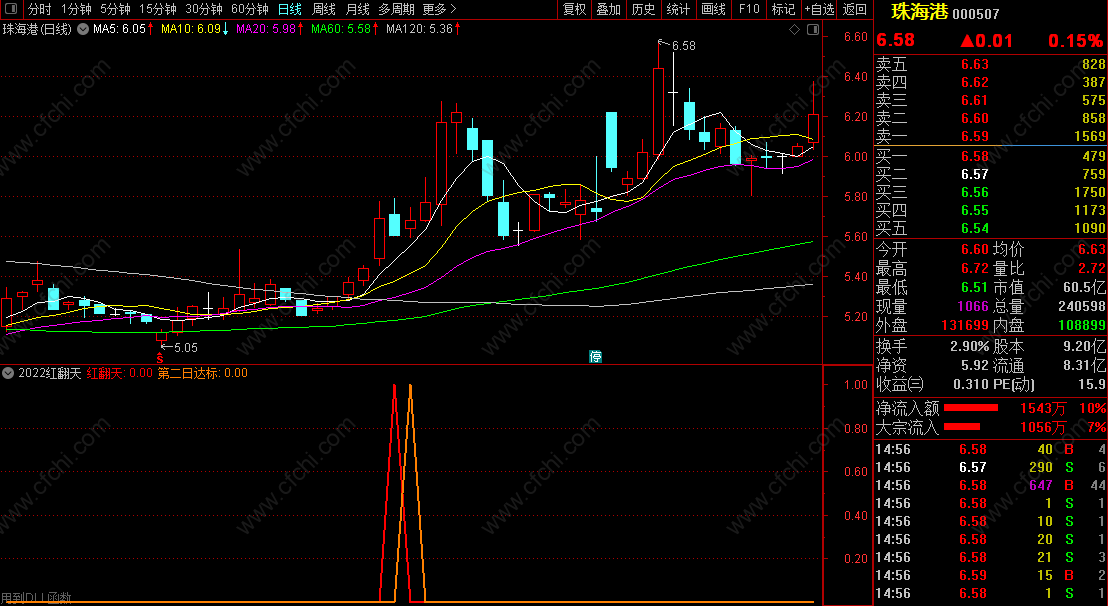Open the 2022红翻天 indicator dropdown
Viewport: 1108px width, 606px height.
click(x=8, y=373)
